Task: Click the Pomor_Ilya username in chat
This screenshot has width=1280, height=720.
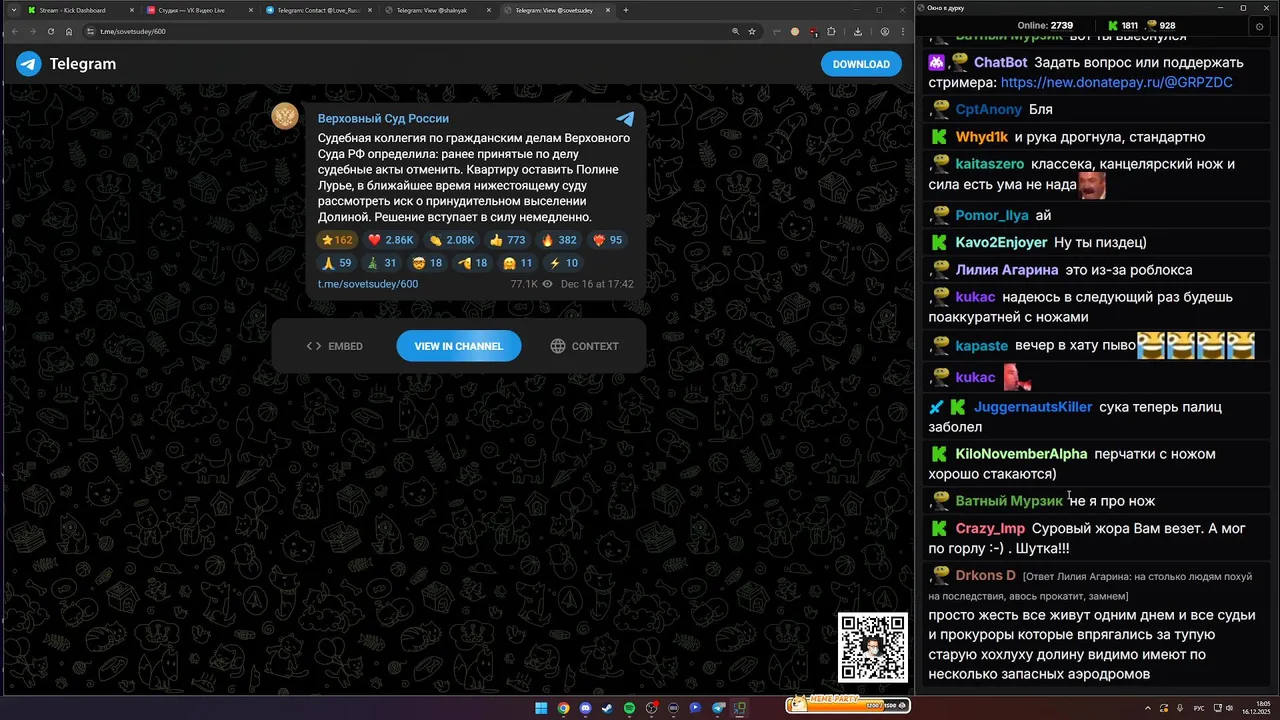Action: coord(992,215)
